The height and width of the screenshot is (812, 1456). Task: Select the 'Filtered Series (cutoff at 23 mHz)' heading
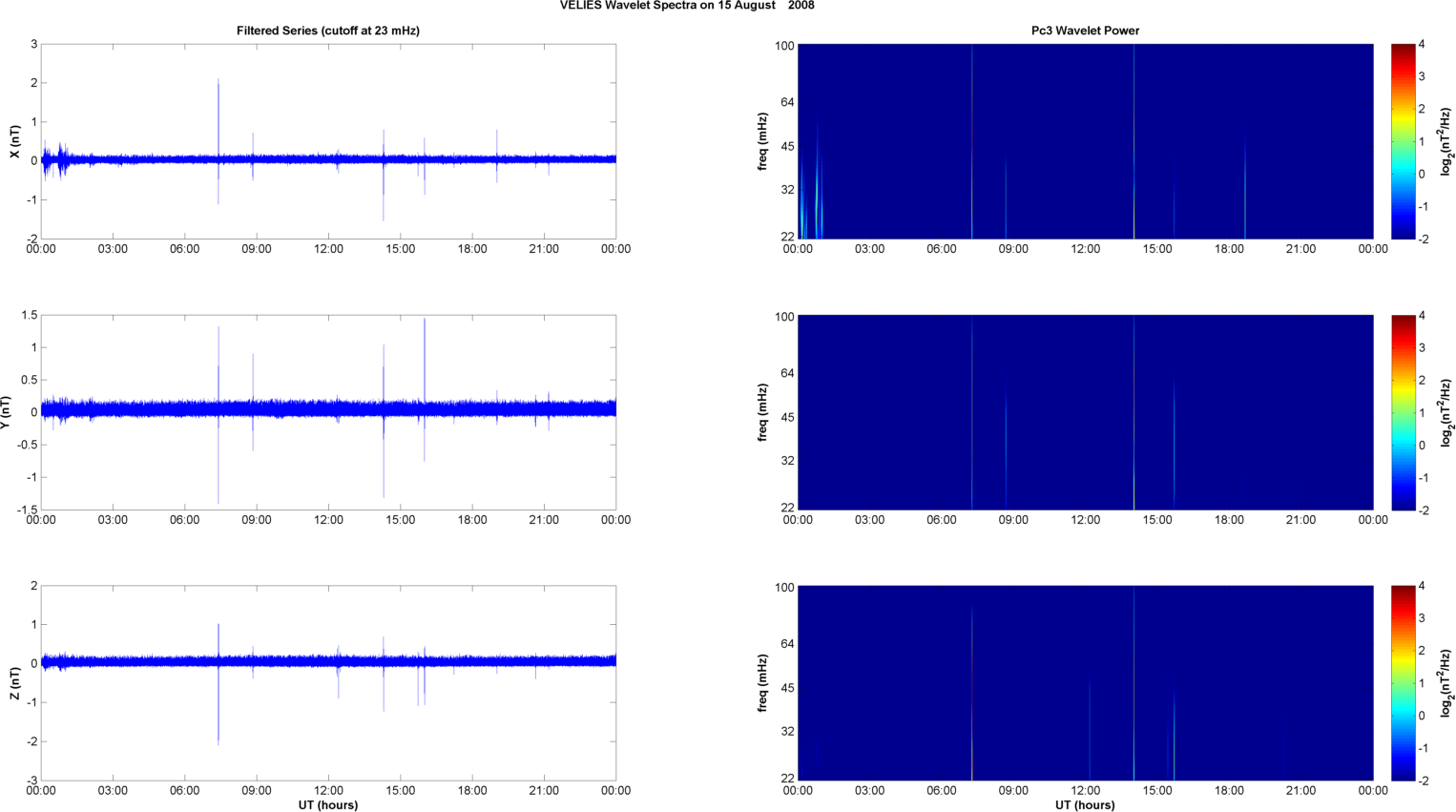point(328,31)
